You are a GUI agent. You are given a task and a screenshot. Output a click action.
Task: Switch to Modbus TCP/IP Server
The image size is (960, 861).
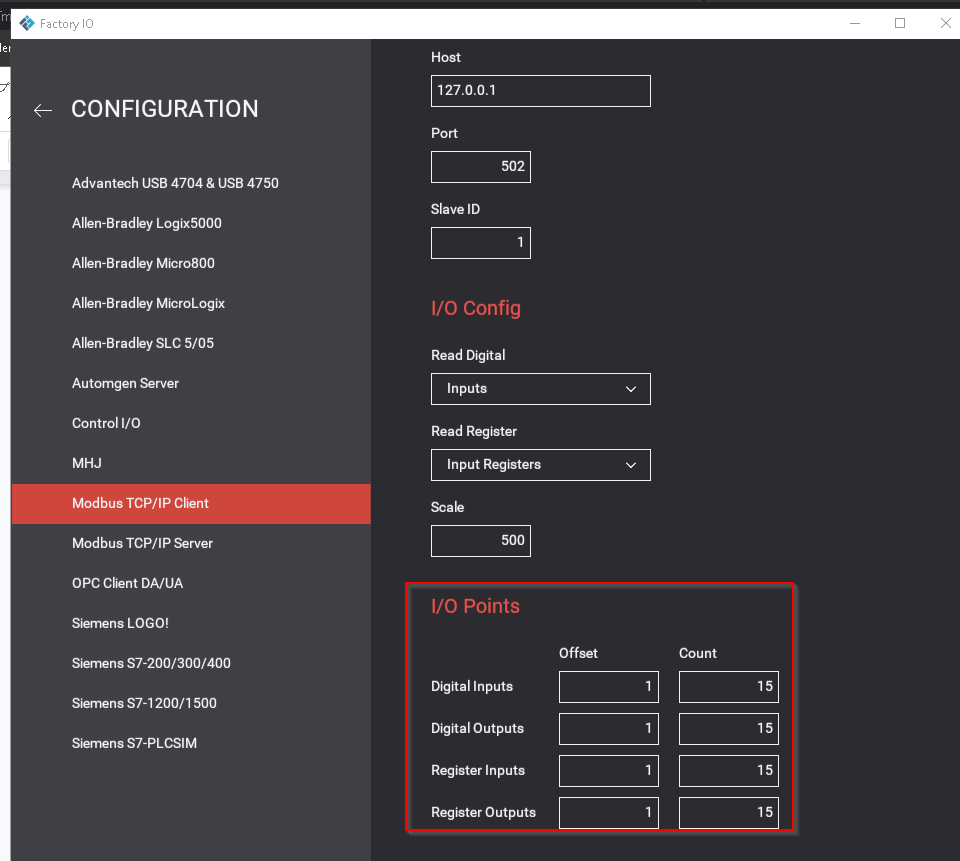pos(142,543)
